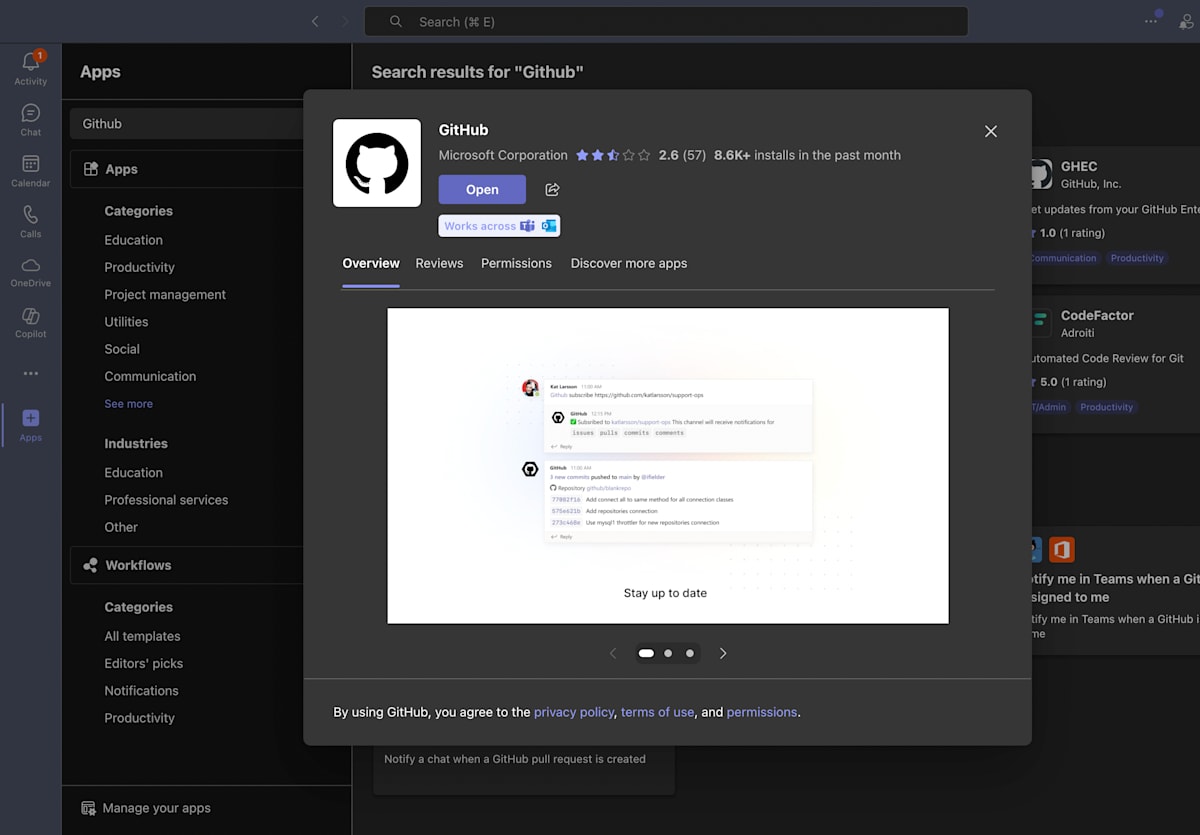Open the privacy policy link
The width and height of the screenshot is (1200, 835).
(x=574, y=711)
